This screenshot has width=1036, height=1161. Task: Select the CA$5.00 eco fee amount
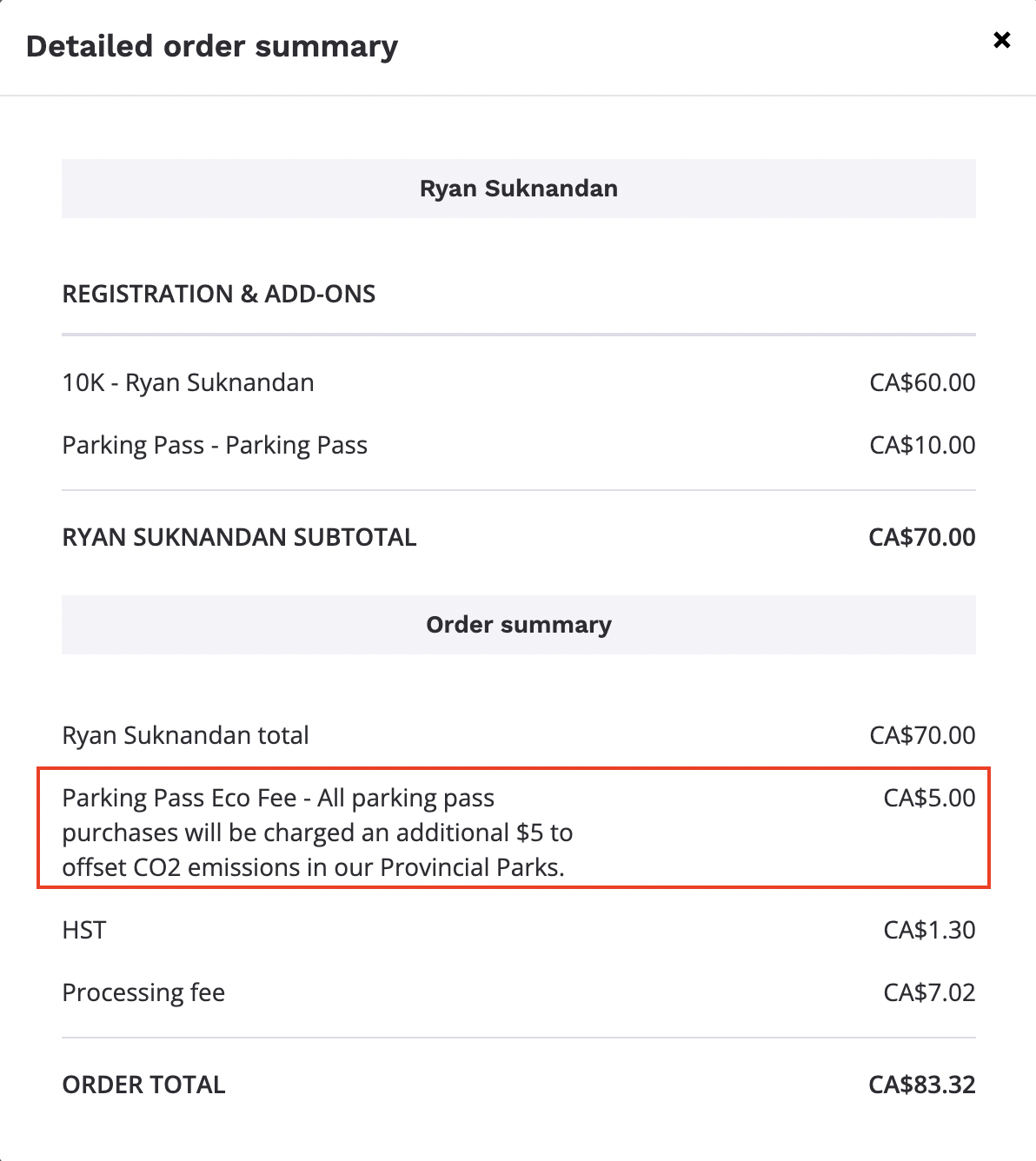[x=929, y=798]
